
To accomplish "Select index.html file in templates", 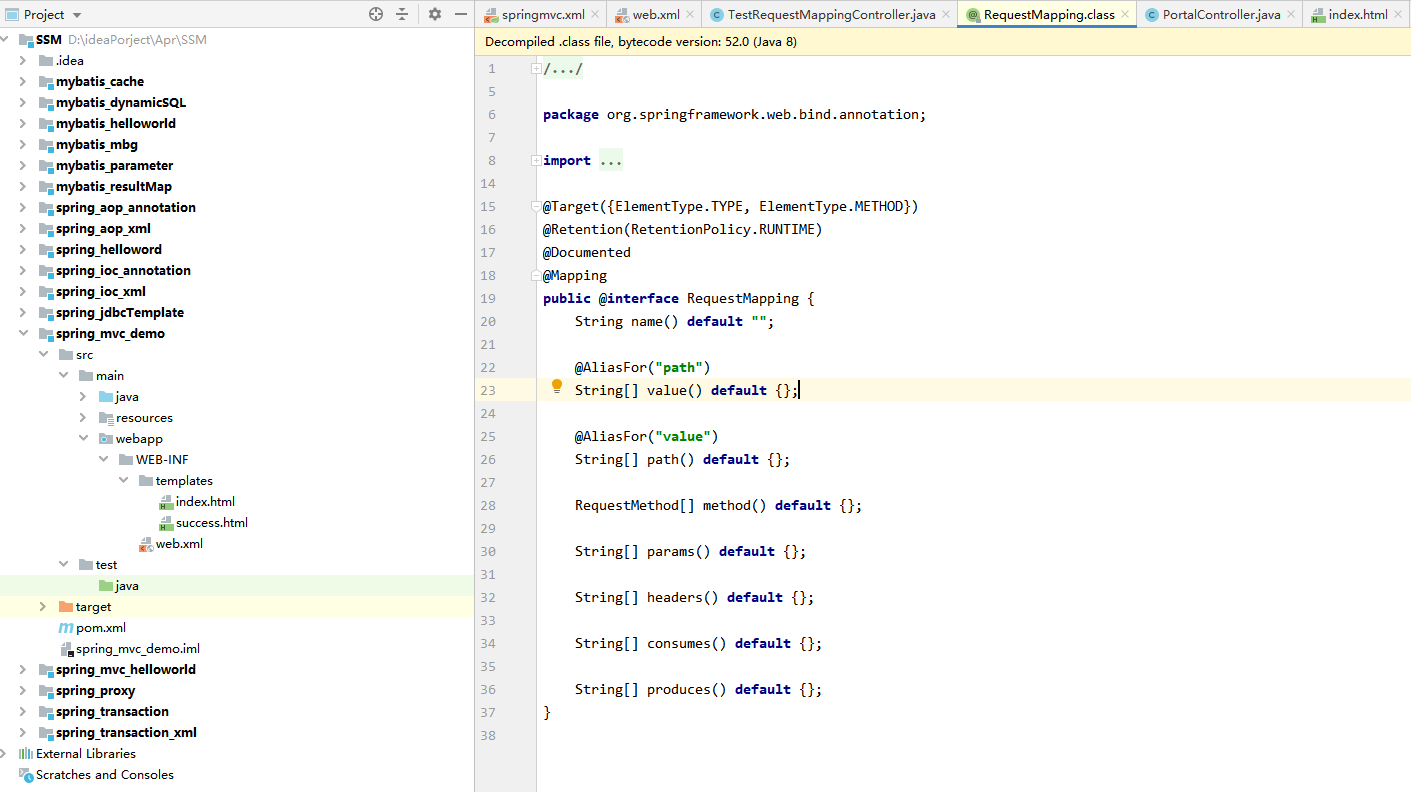I will coord(205,502).
